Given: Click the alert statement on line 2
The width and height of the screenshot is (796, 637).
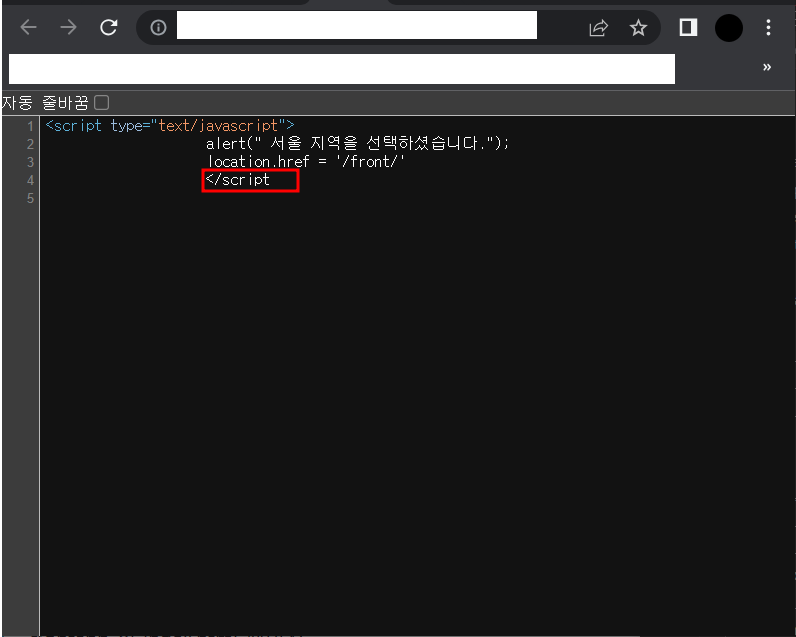Looking at the screenshot, I should (x=357, y=143).
